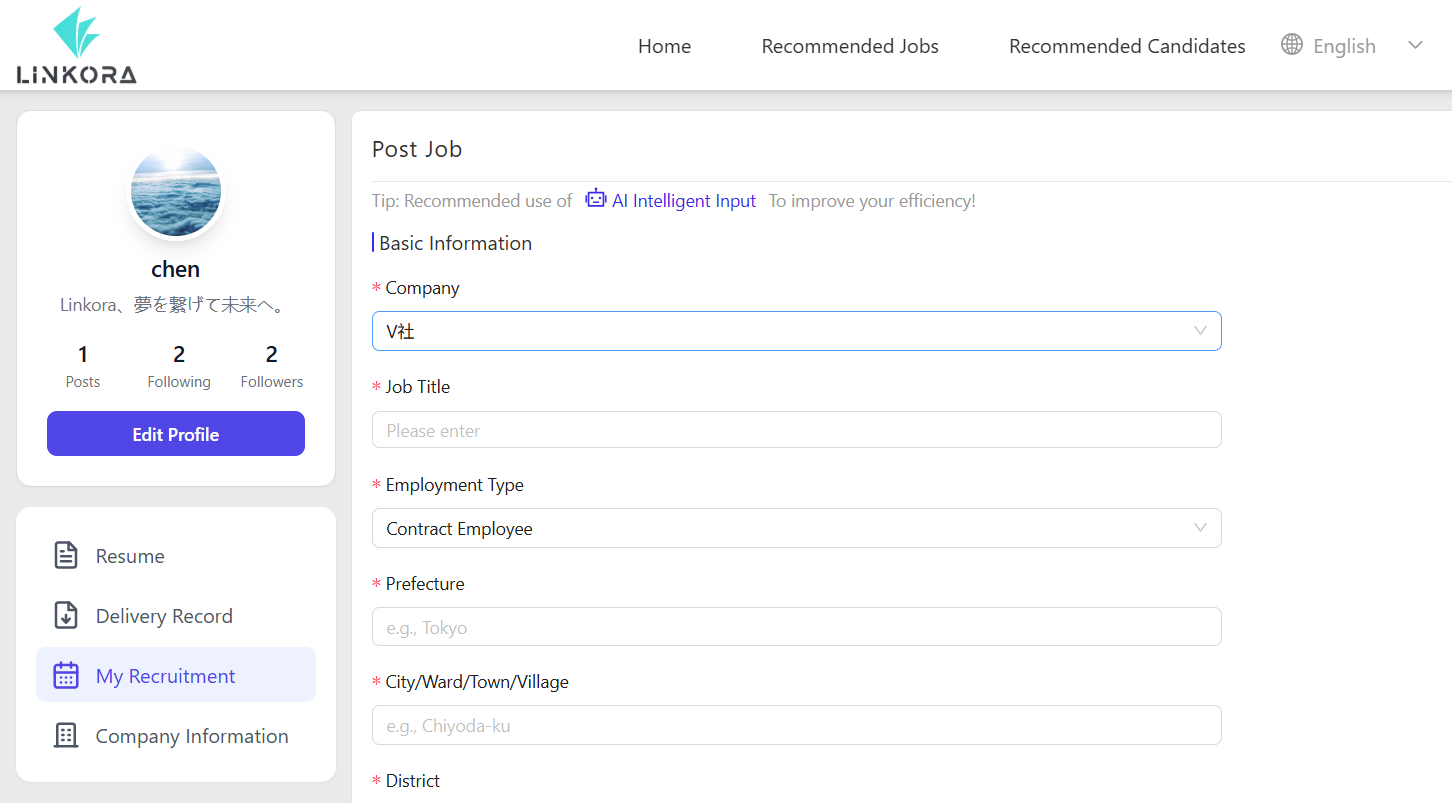The height and width of the screenshot is (803, 1452).
Task: Click the AI Intelligent Input robot icon
Action: (x=596, y=199)
